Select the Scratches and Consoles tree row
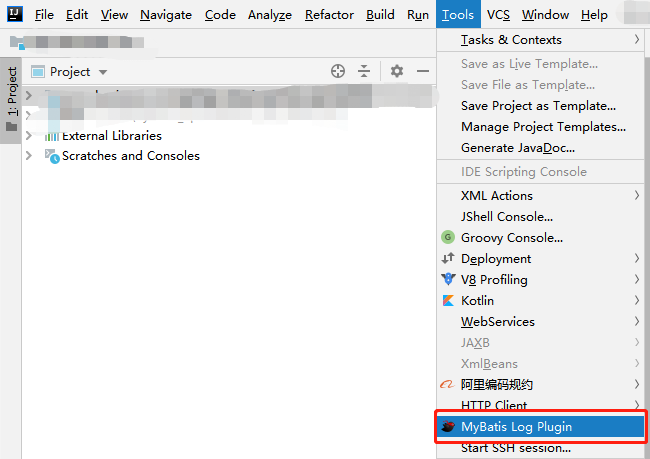The height and width of the screenshot is (459, 650). [228, 156]
